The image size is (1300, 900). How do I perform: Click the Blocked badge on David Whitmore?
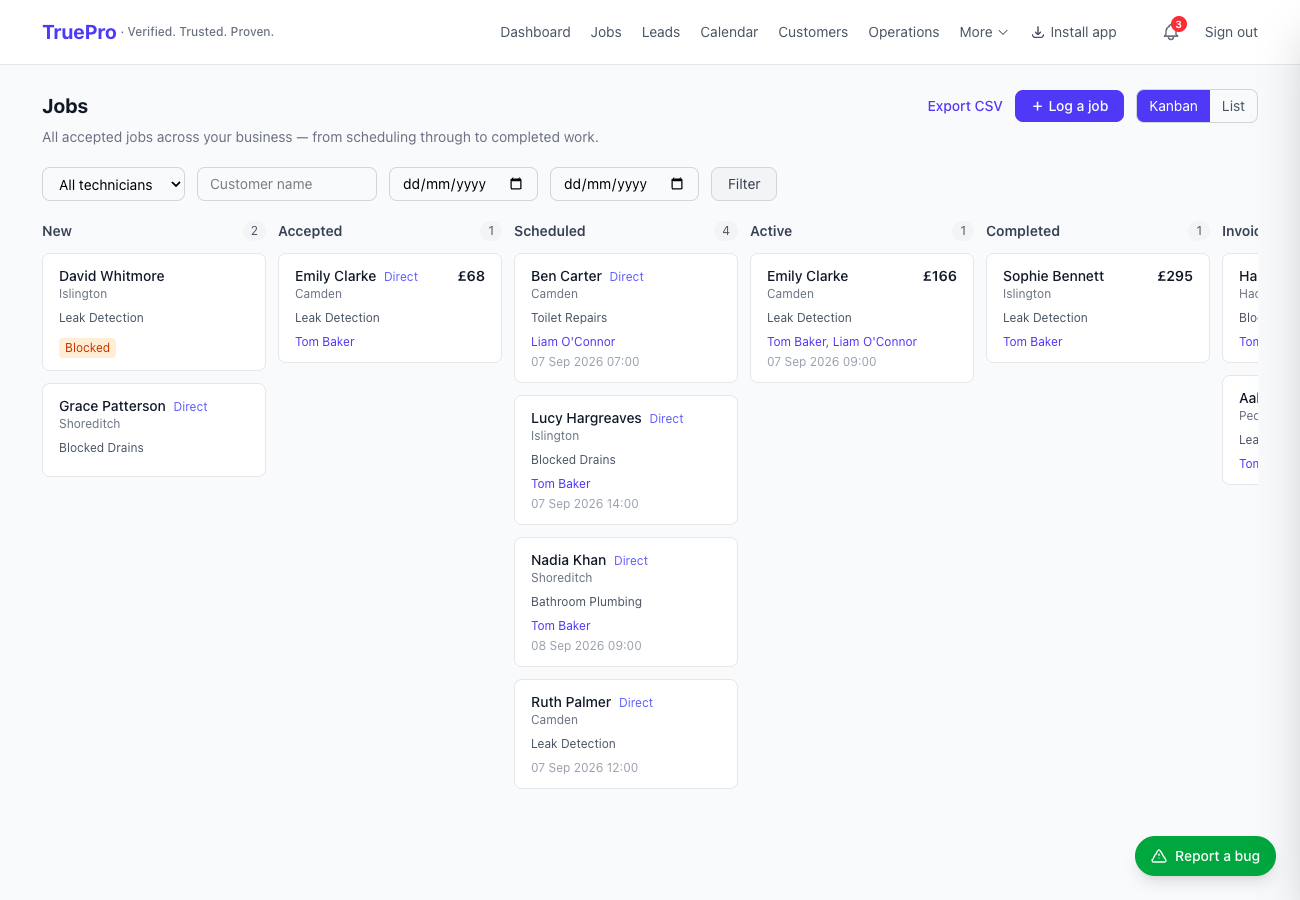[x=88, y=348]
